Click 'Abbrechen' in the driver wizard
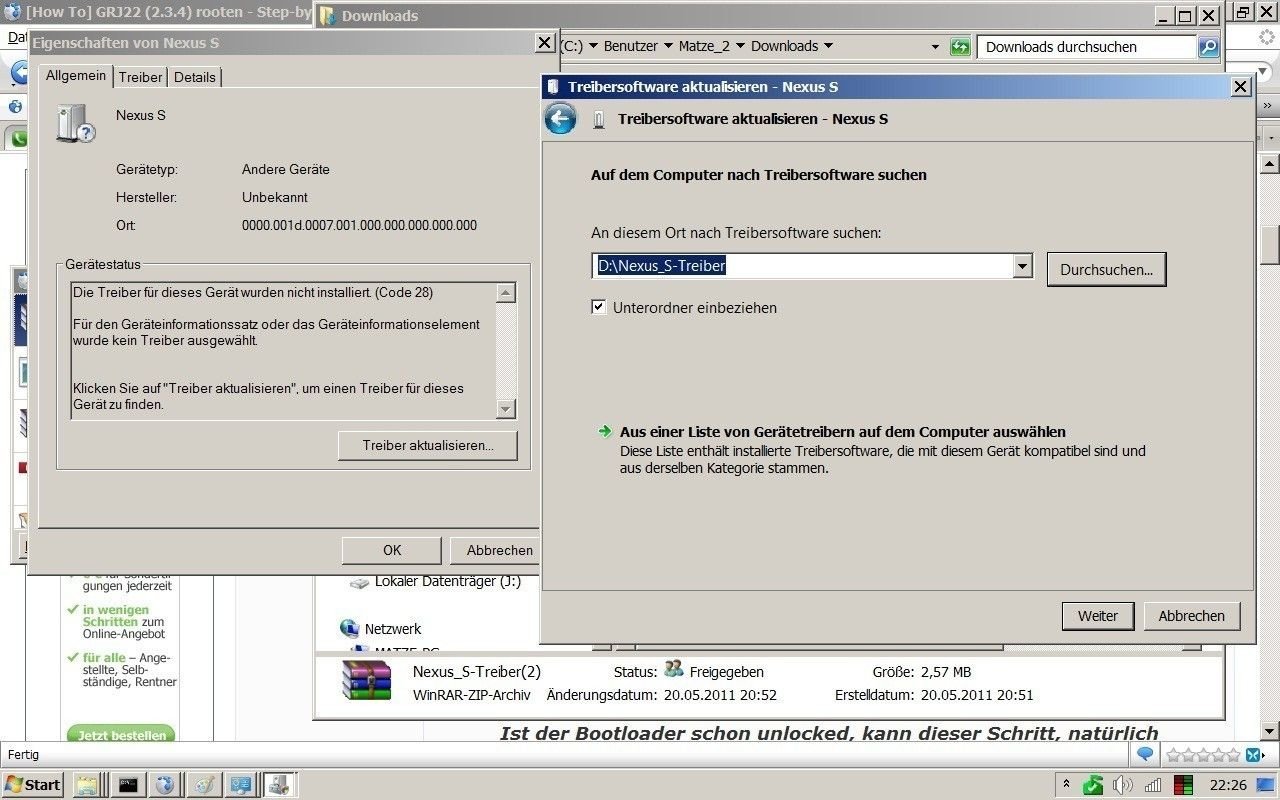1280x800 pixels. (x=1191, y=616)
